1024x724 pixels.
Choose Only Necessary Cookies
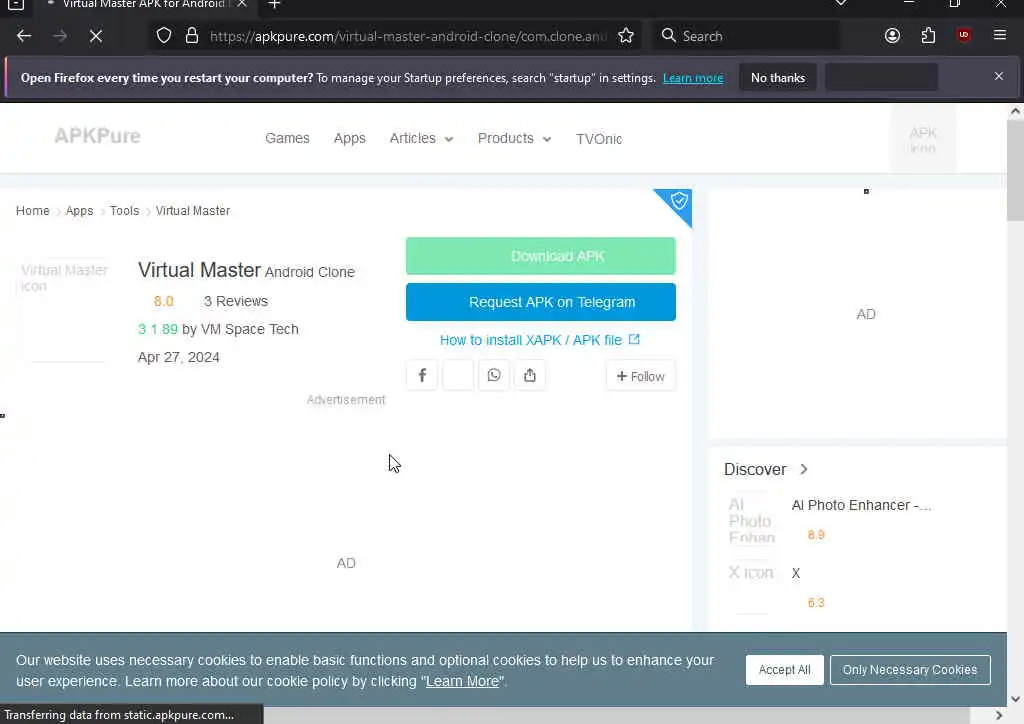[x=910, y=670]
